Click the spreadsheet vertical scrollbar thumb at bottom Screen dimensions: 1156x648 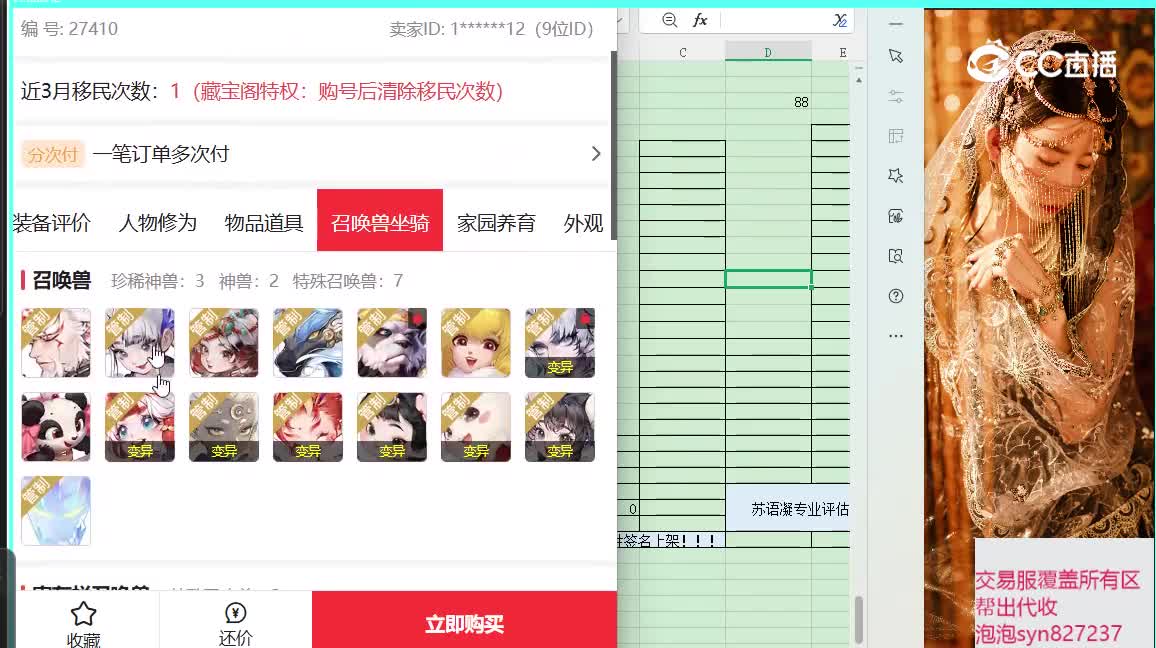859,620
